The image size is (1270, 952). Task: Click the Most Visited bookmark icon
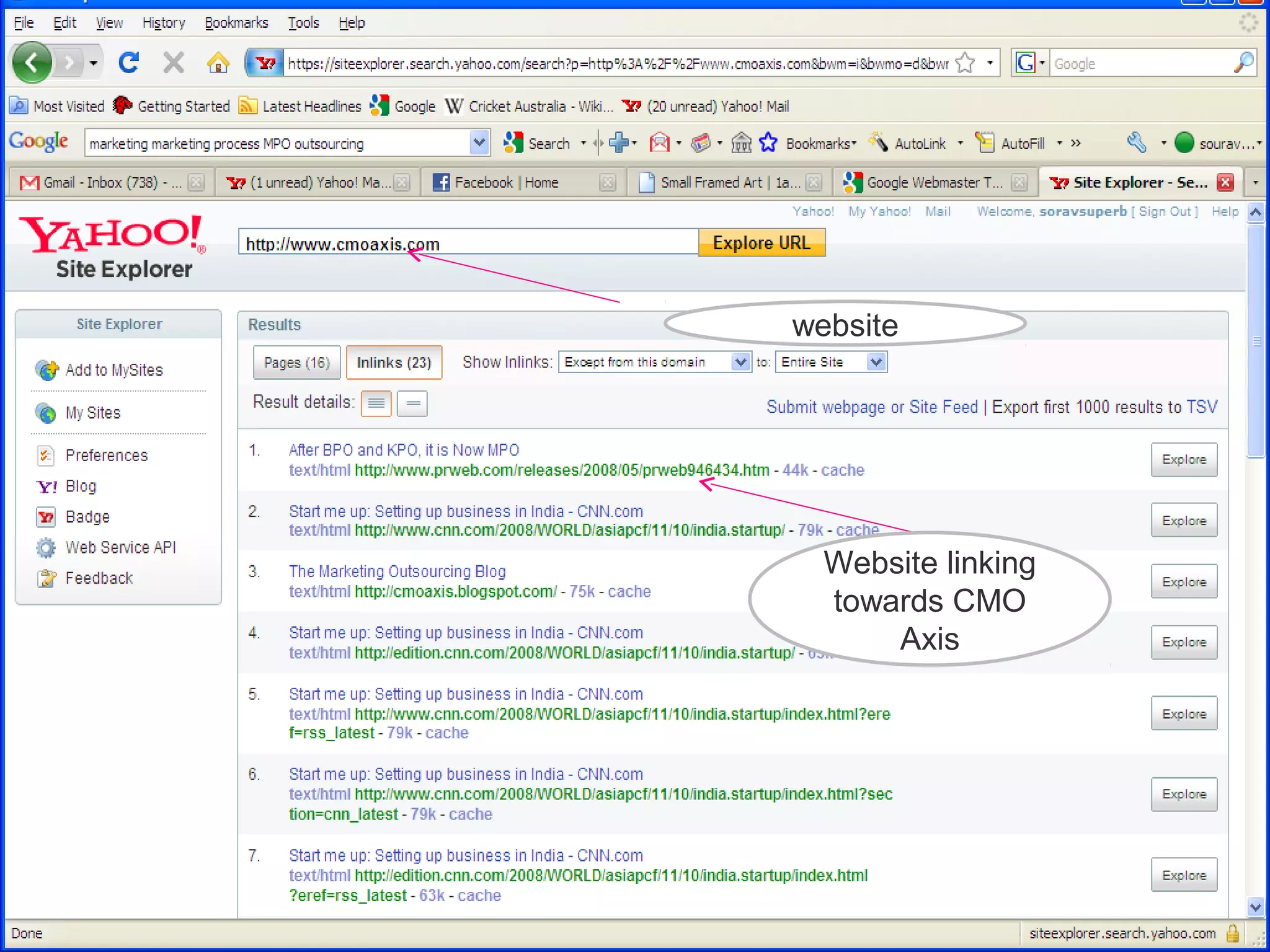point(19,106)
